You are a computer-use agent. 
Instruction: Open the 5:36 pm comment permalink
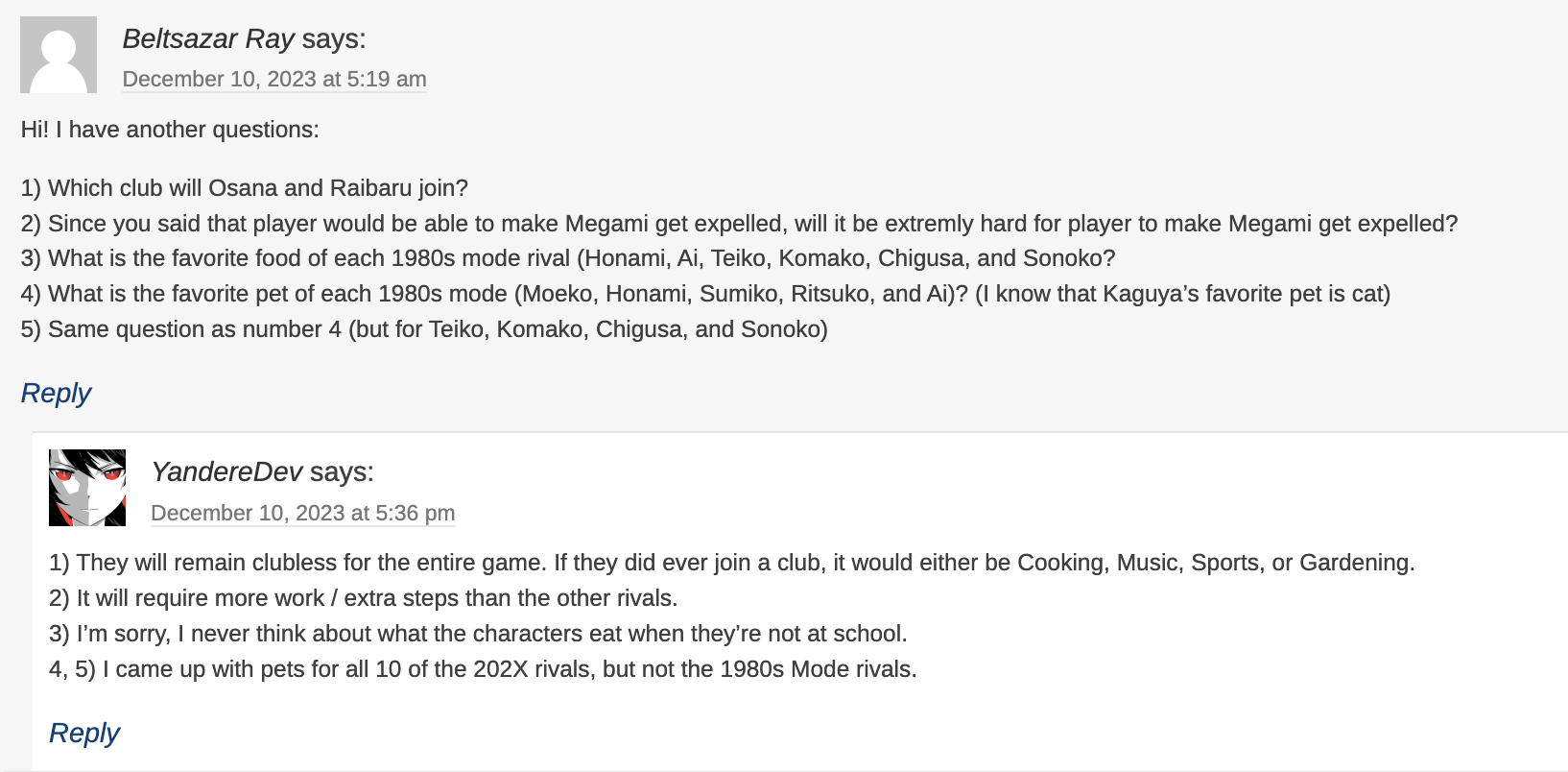pyautogui.click(x=303, y=514)
